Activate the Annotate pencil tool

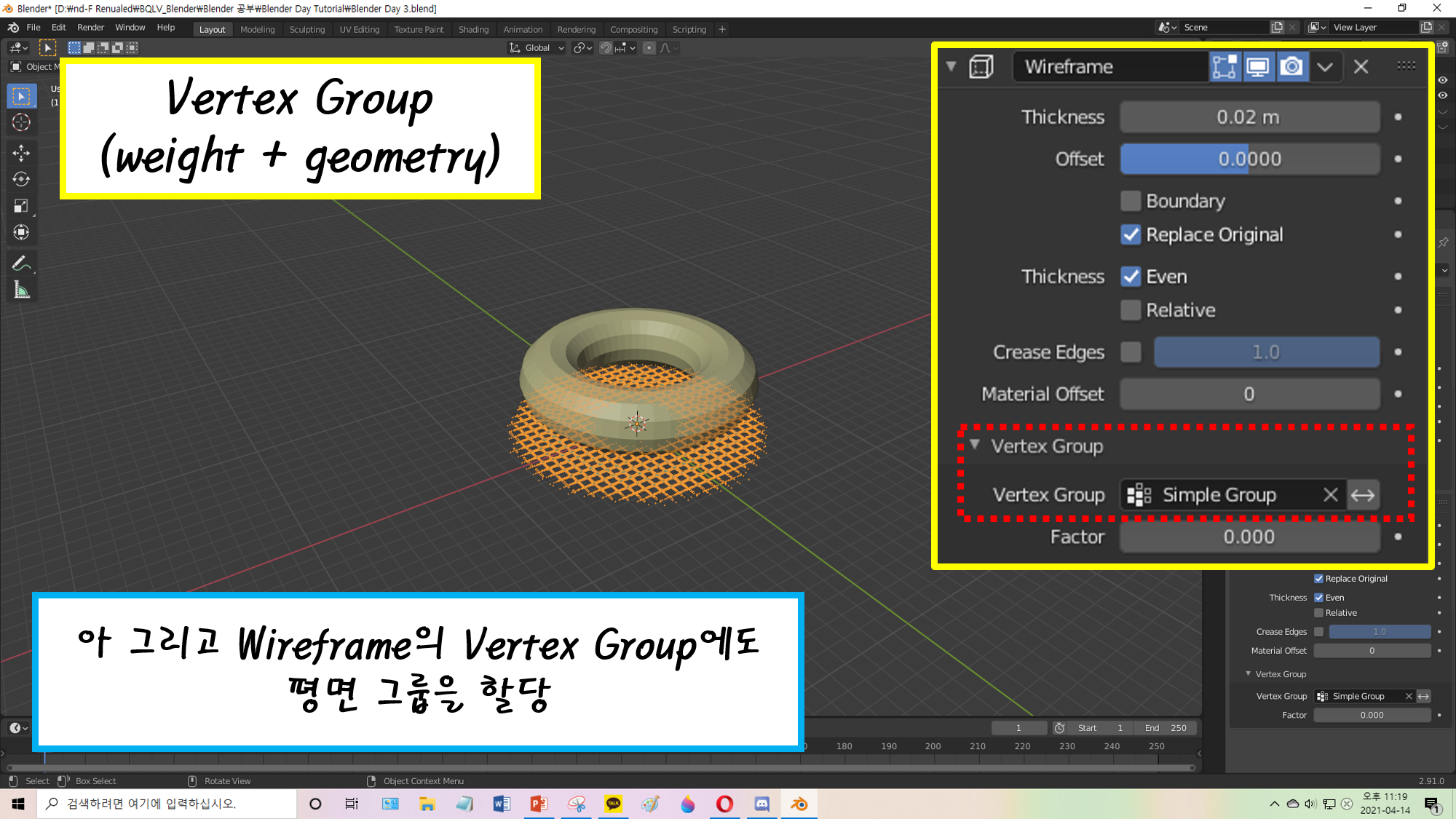click(21, 264)
